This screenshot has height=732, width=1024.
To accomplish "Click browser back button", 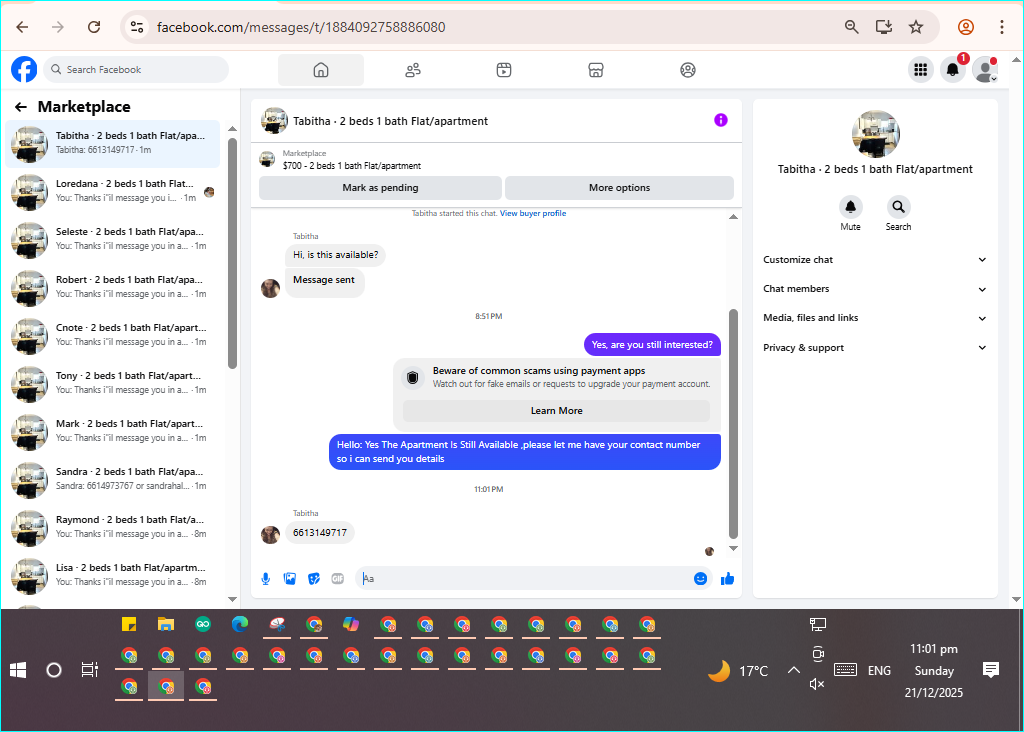I will coord(22,27).
